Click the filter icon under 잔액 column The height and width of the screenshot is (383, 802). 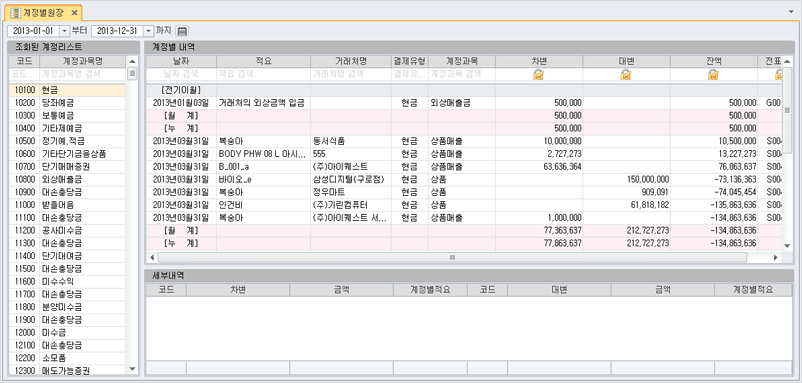point(714,75)
